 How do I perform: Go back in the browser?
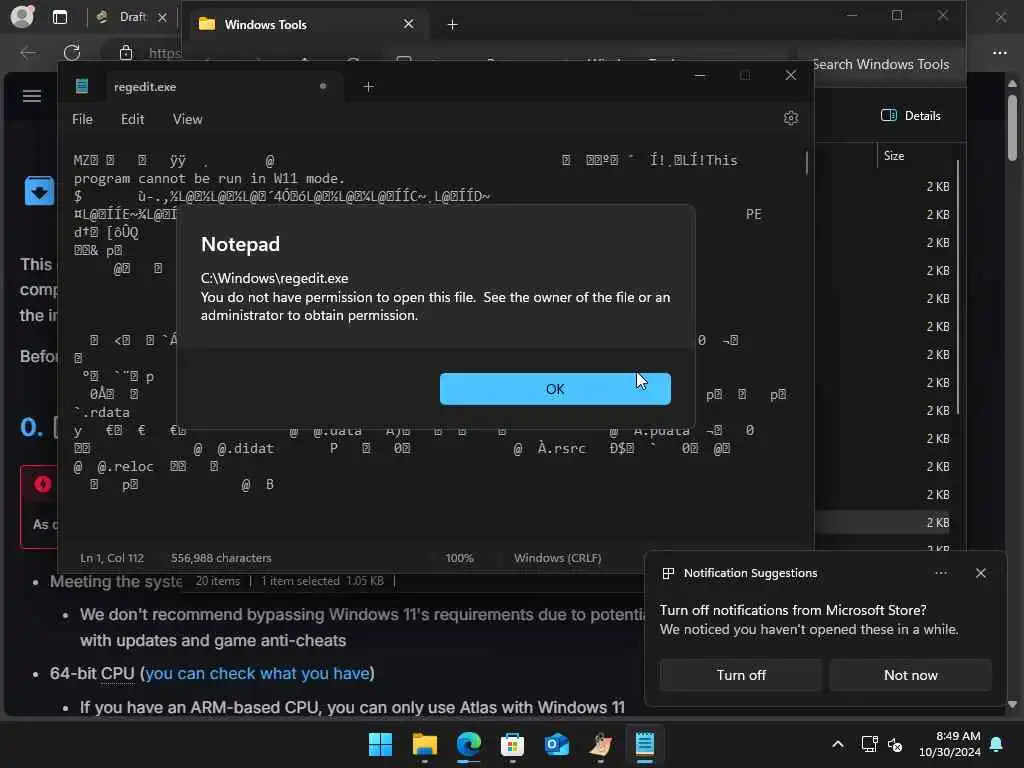coord(28,52)
